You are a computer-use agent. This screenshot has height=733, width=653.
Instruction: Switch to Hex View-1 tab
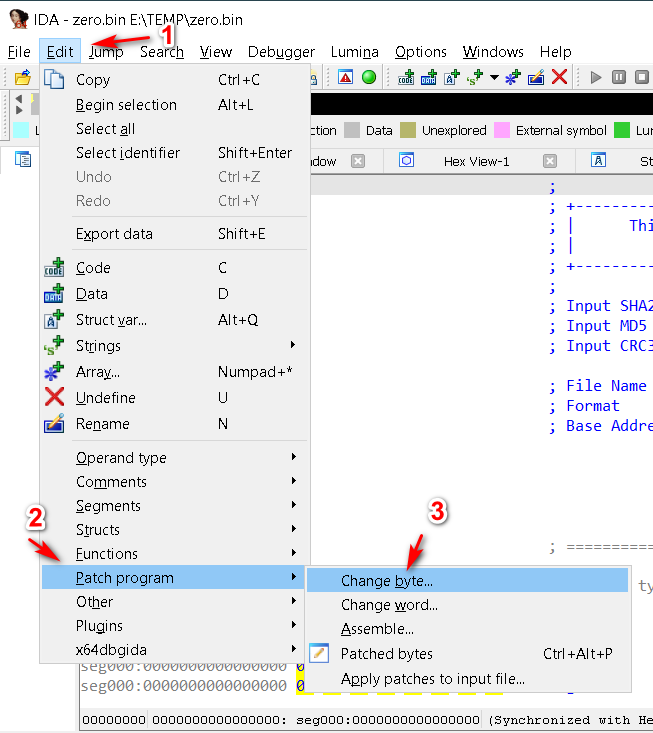point(476,161)
